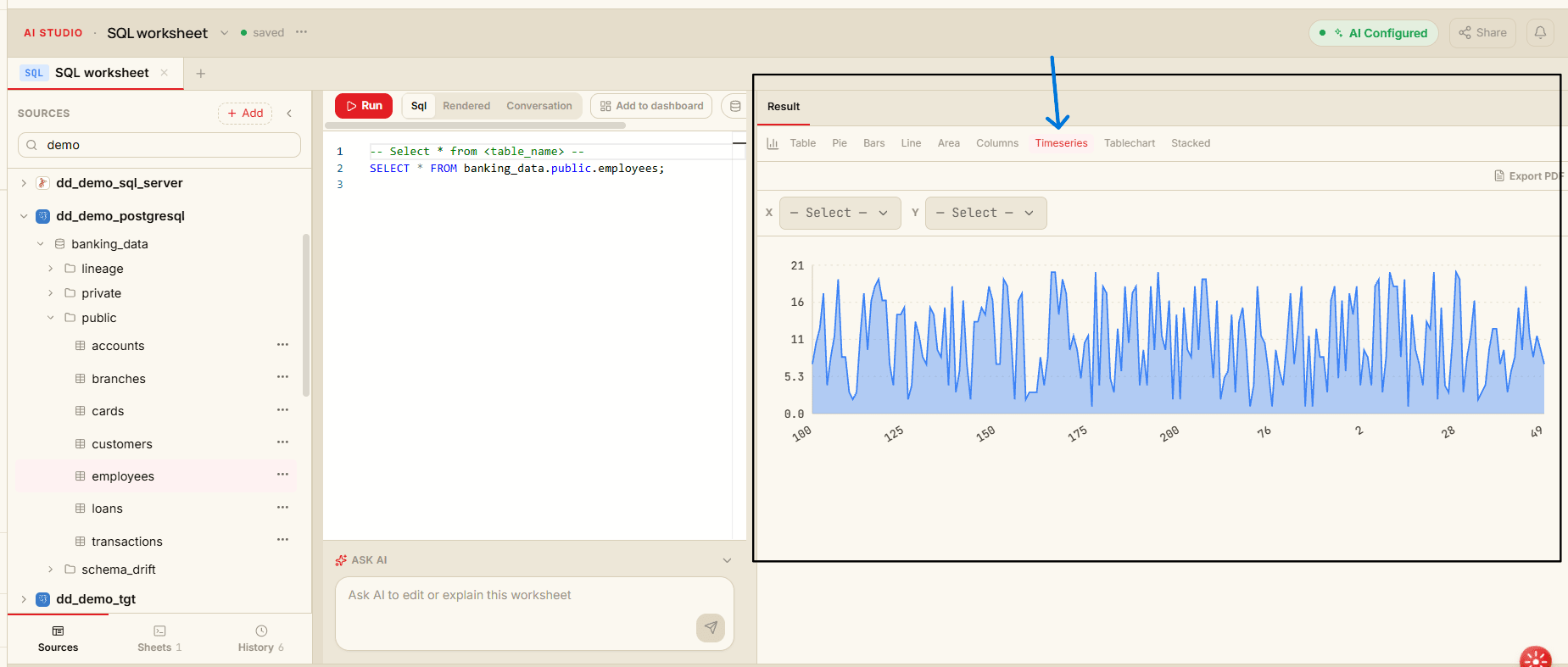The image size is (1568, 667).
Task: Click the dd_demo_postgresql database icon
Action: [43, 216]
